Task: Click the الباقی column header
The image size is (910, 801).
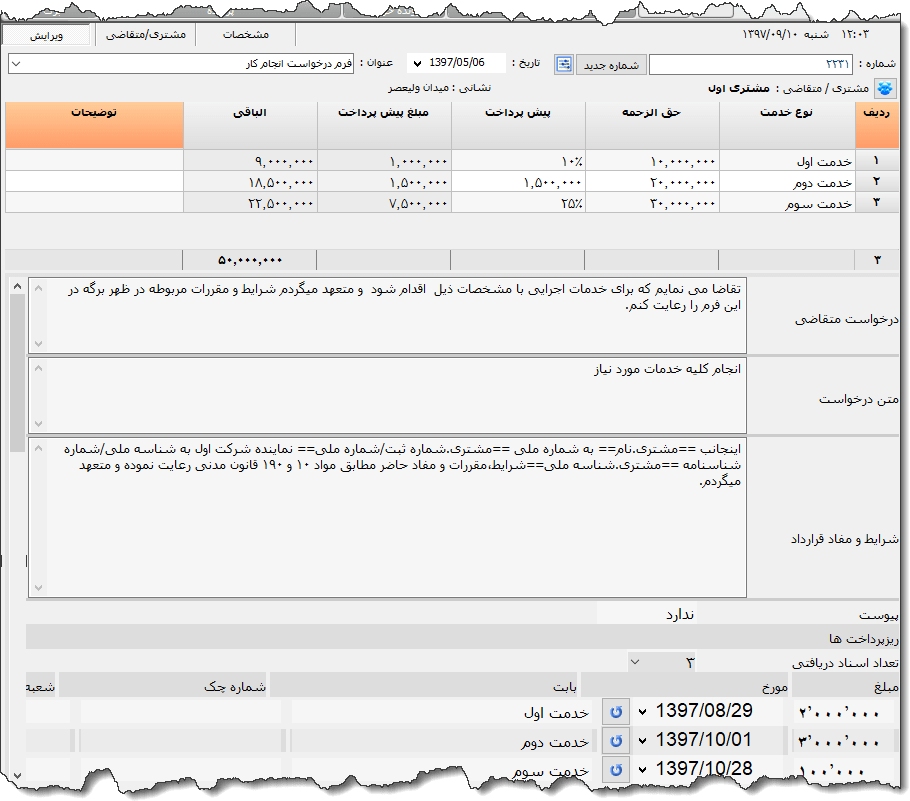Action: (251, 125)
